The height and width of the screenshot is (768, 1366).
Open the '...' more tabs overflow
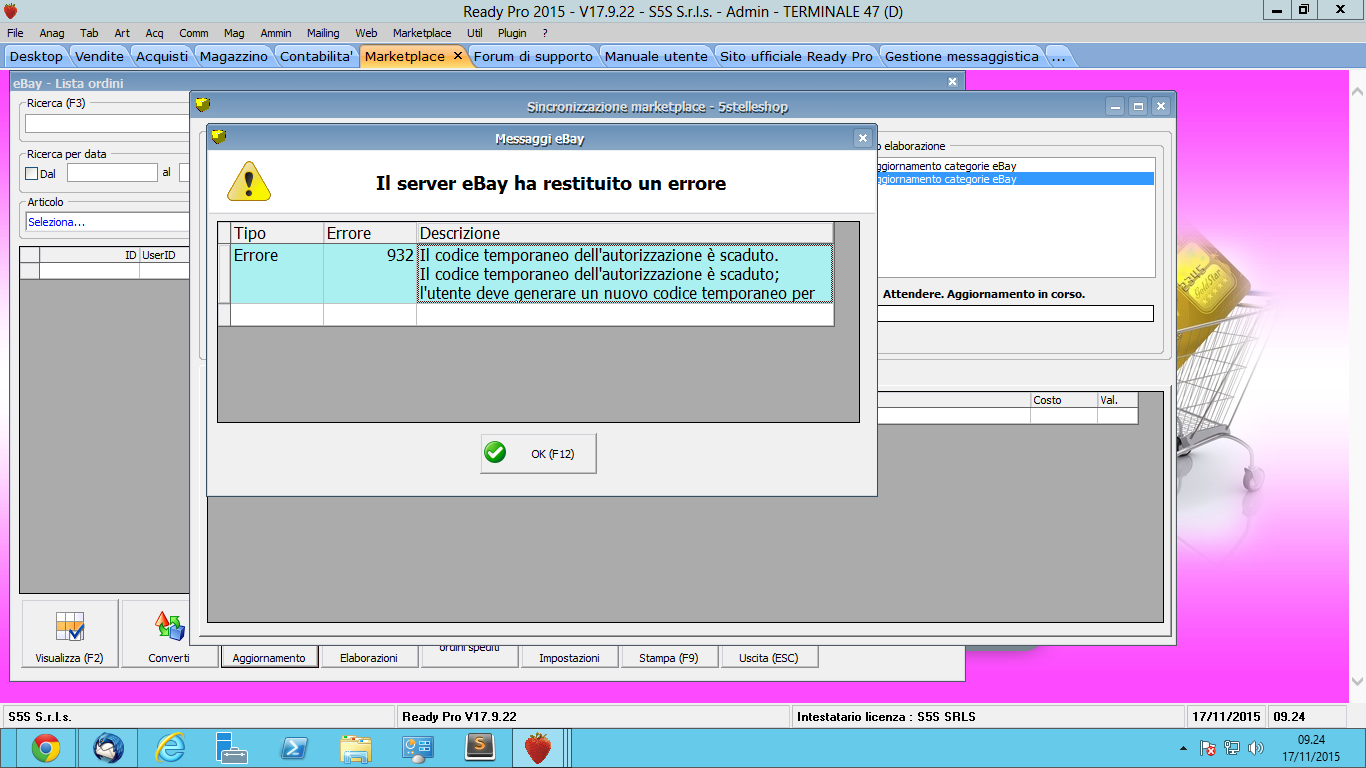click(x=1058, y=57)
